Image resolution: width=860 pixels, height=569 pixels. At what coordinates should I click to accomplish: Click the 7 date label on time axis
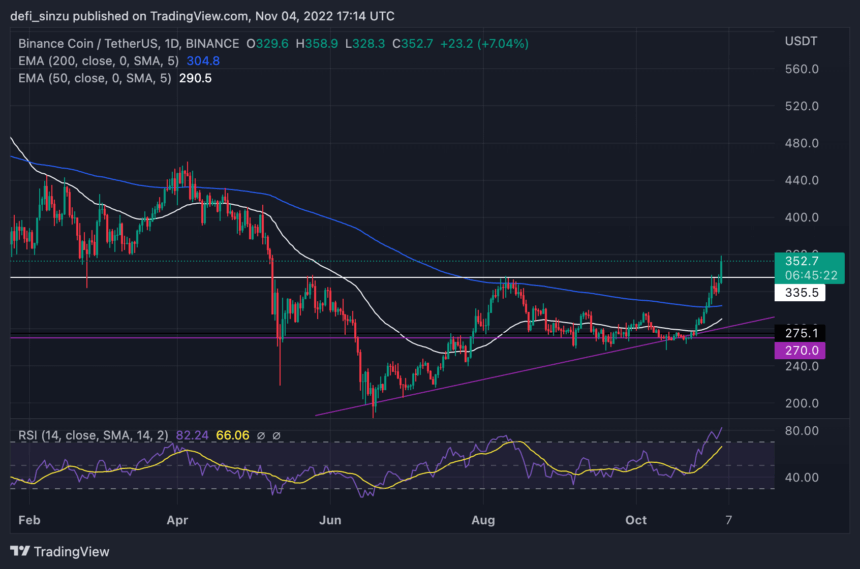click(728, 520)
